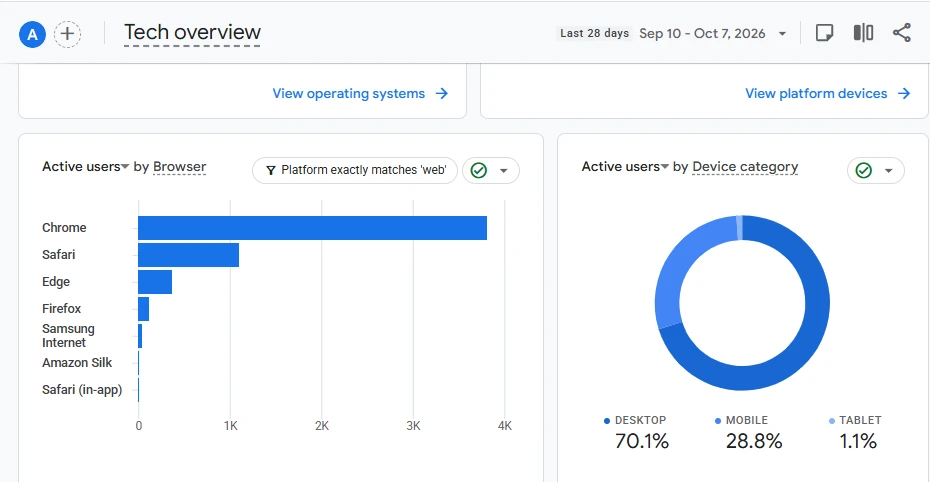Expand the Browser card status dropdown arrow
Viewport: 930px width, 482px height.
click(504, 171)
